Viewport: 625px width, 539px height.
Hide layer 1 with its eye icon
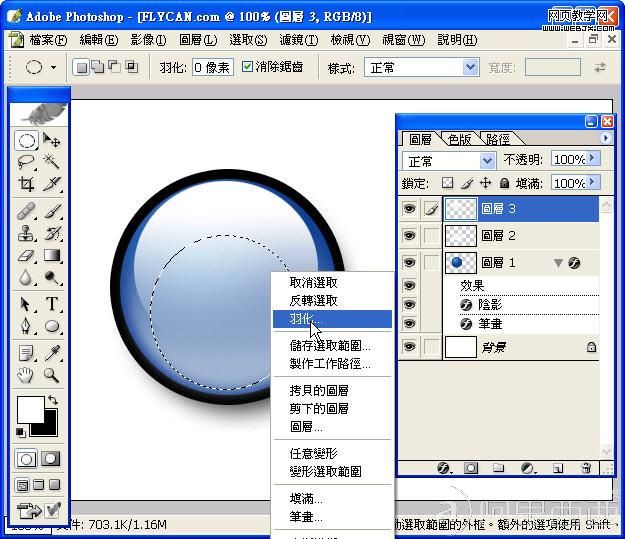409,263
